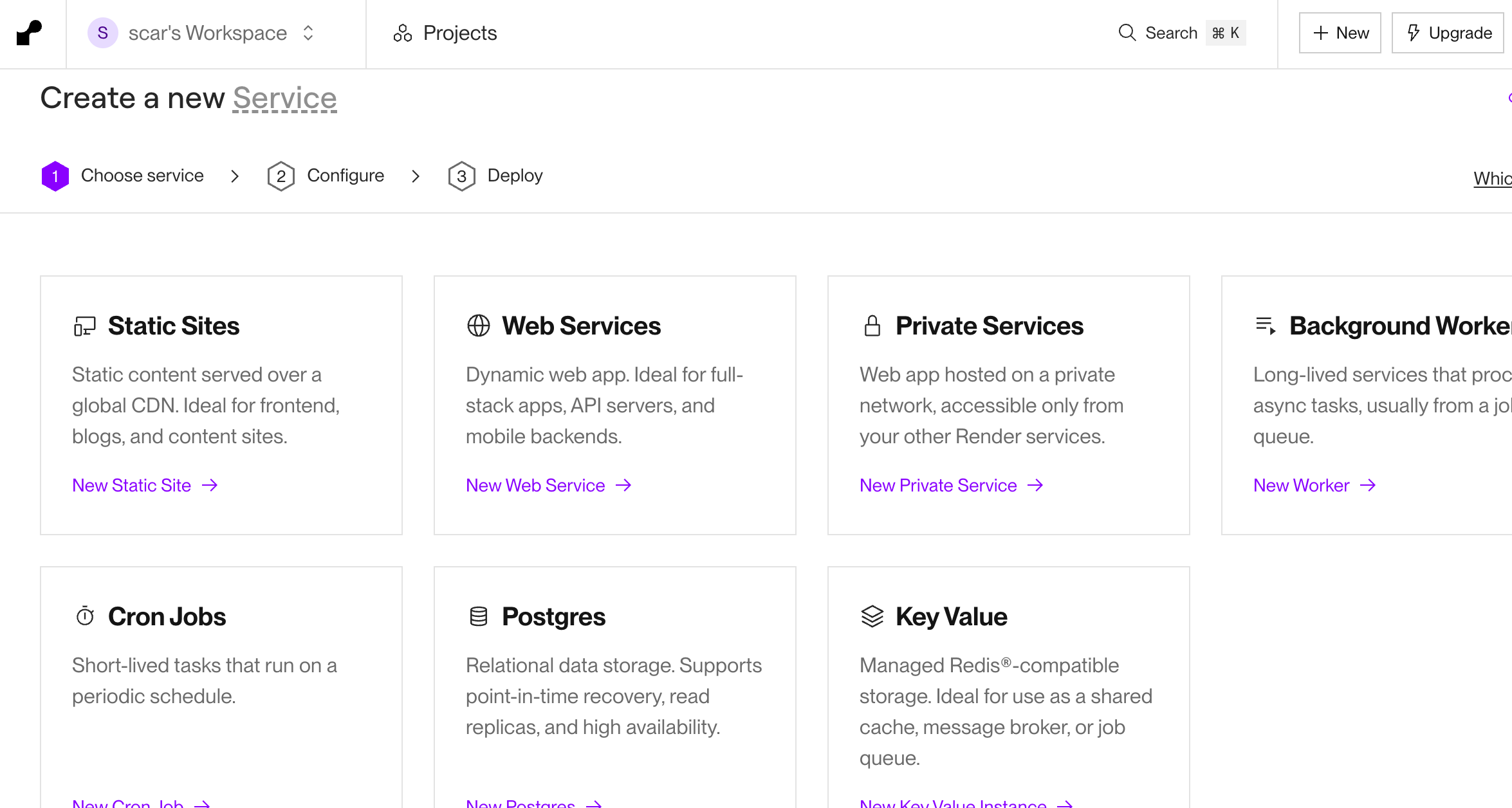Click the Web Services globe icon
Screen dimensions: 1512x808
(x=478, y=326)
